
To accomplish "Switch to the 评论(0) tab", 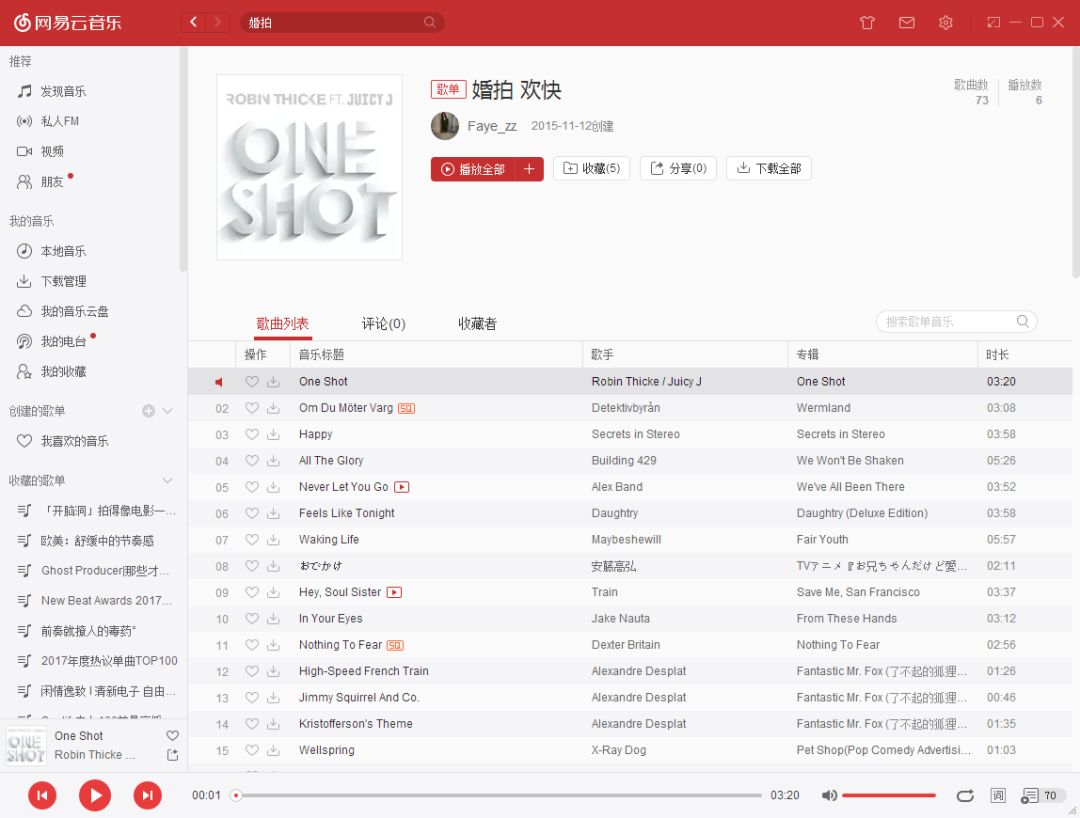I will [384, 324].
